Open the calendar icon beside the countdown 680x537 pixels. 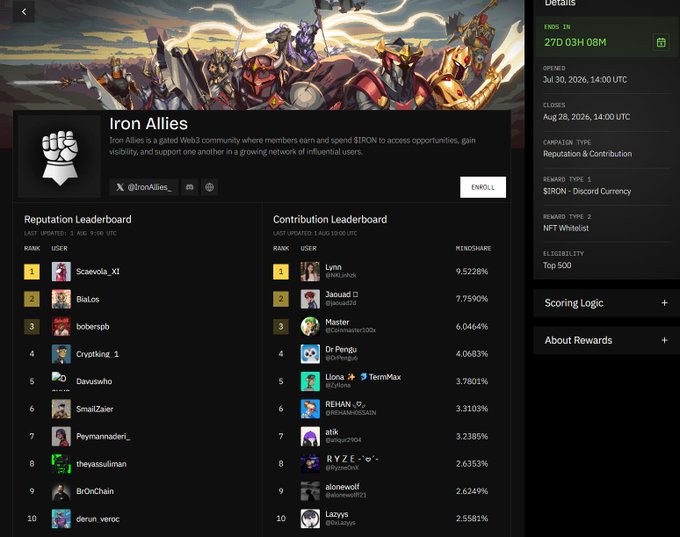(661, 42)
